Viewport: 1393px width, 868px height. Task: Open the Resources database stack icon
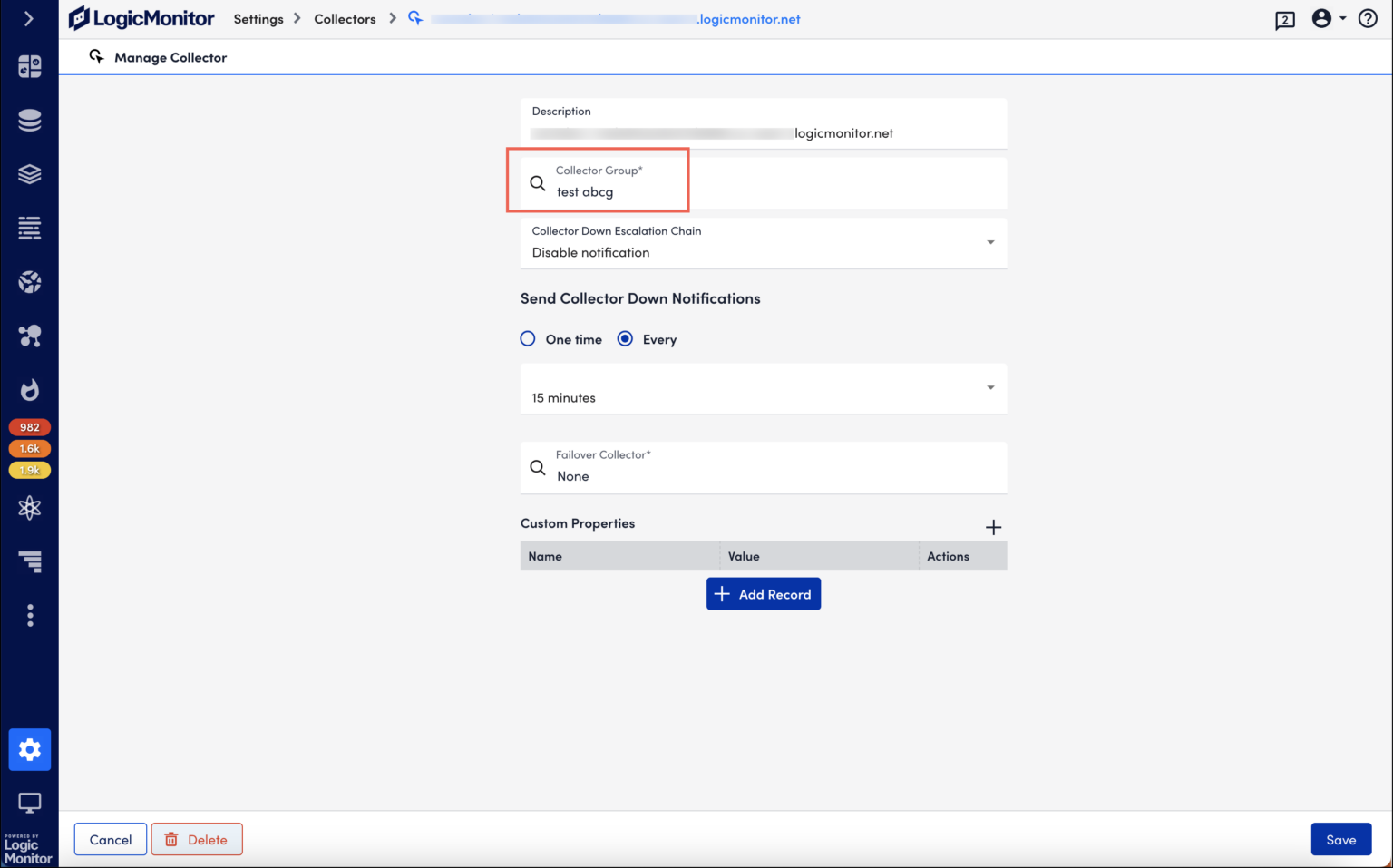(x=29, y=120)
